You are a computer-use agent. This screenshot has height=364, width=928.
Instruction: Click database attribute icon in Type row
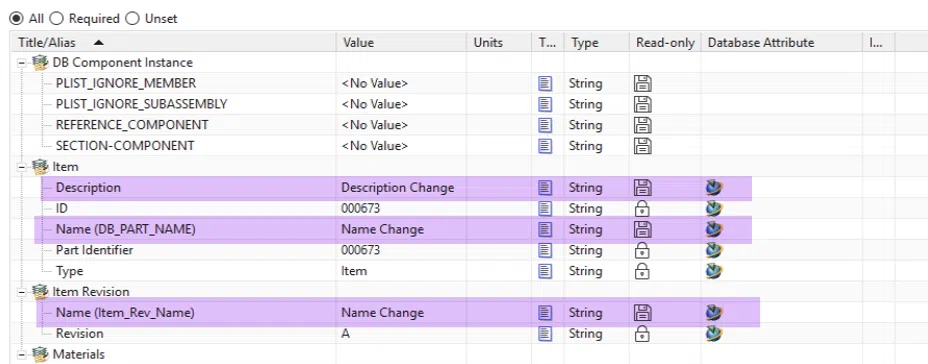coord(714,271)
